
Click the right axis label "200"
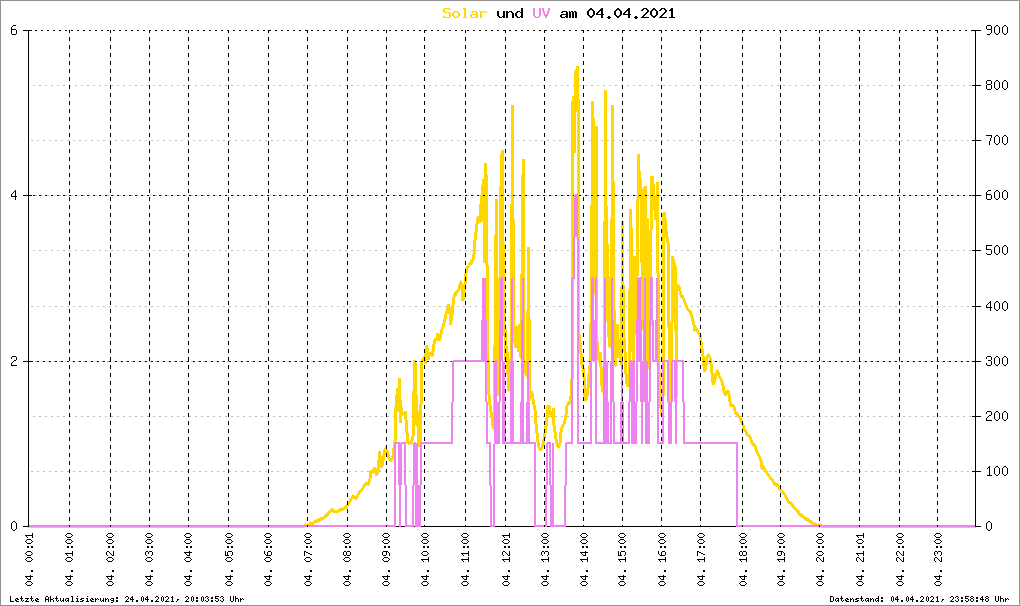tap(996, 416)
